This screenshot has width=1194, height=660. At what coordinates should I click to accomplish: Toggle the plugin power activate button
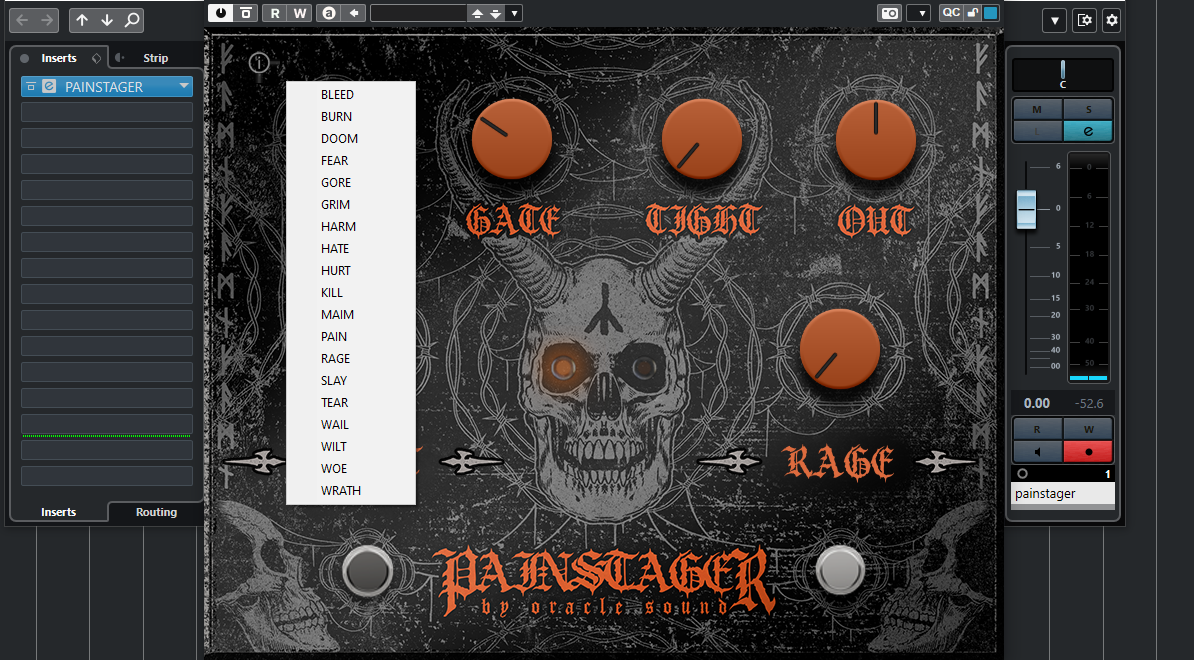[219, 13]
